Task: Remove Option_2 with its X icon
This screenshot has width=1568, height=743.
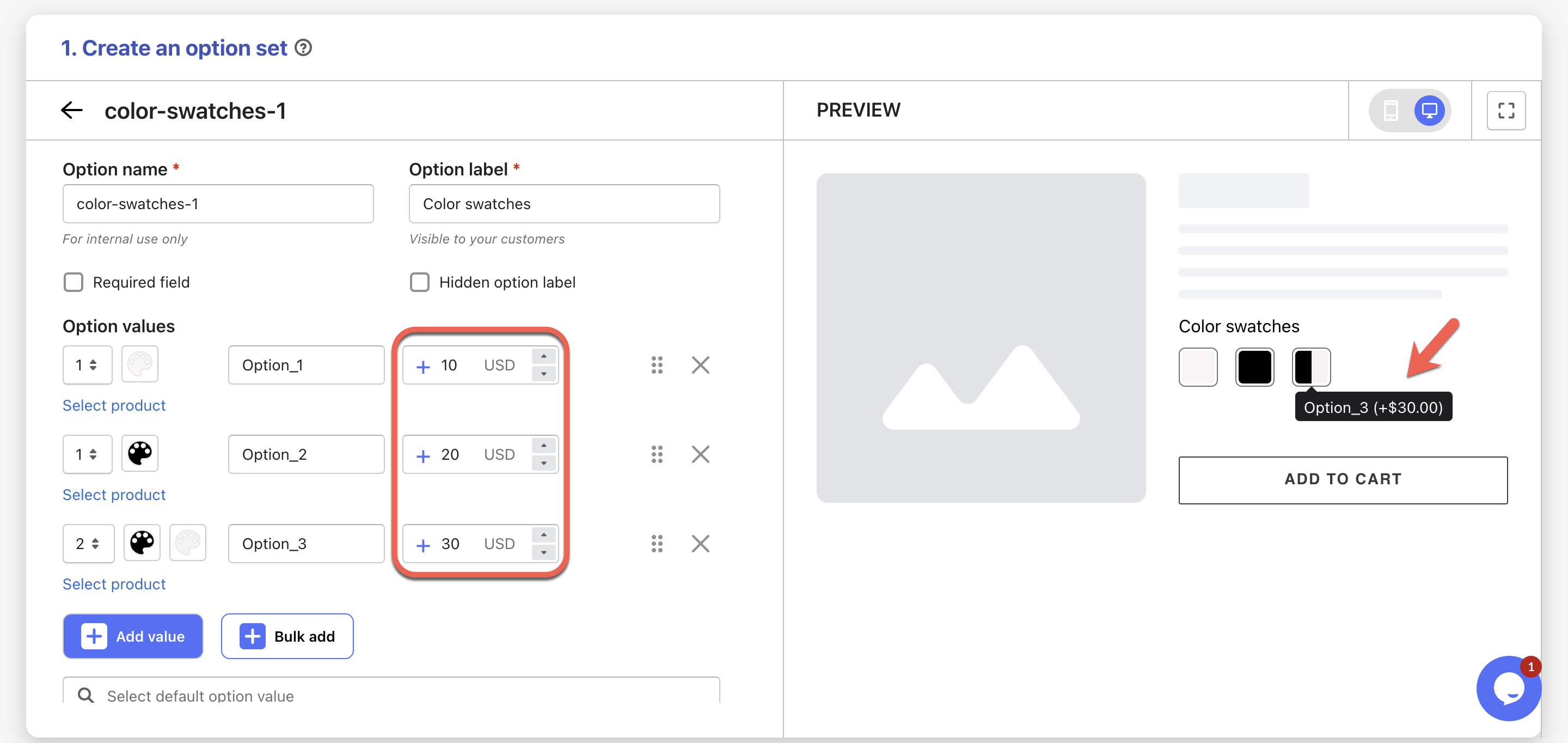Action: pyautogui.click(x=700, y=454)
